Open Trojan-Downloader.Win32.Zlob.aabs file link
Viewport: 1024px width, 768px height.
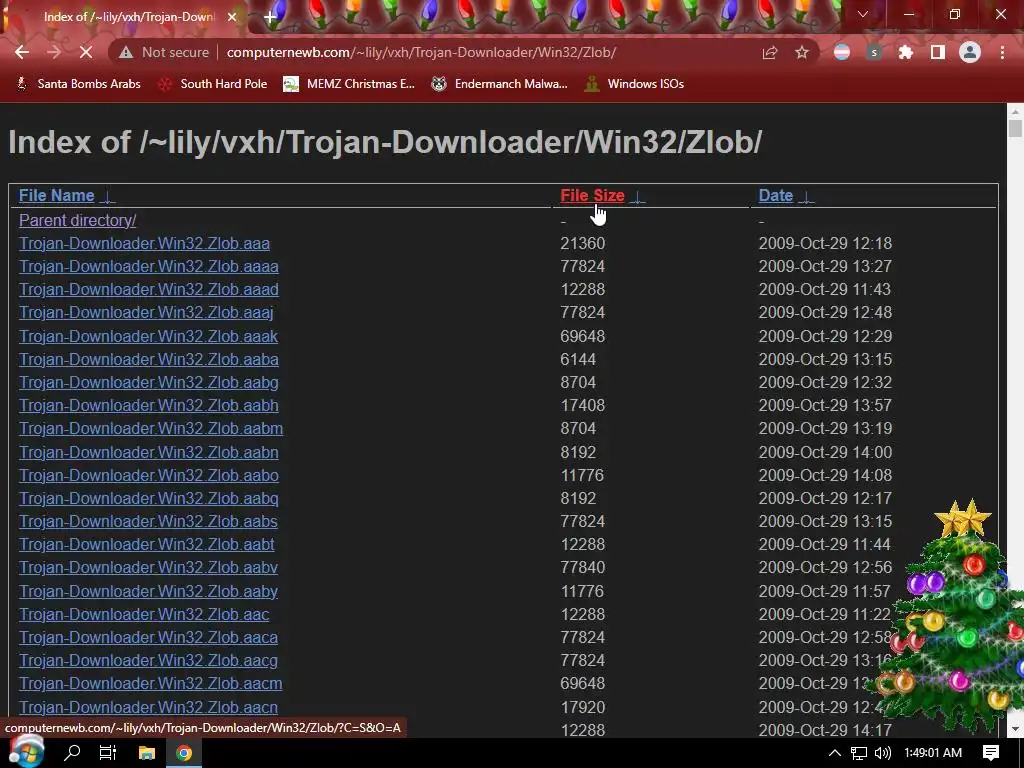148,521
